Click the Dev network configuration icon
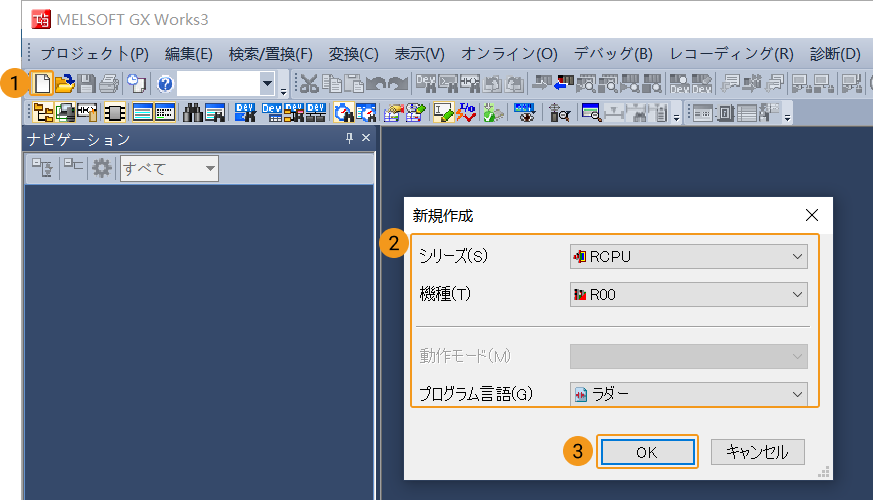Image resolution: width=873 pixels, height=500 pixels. point(316,113)
